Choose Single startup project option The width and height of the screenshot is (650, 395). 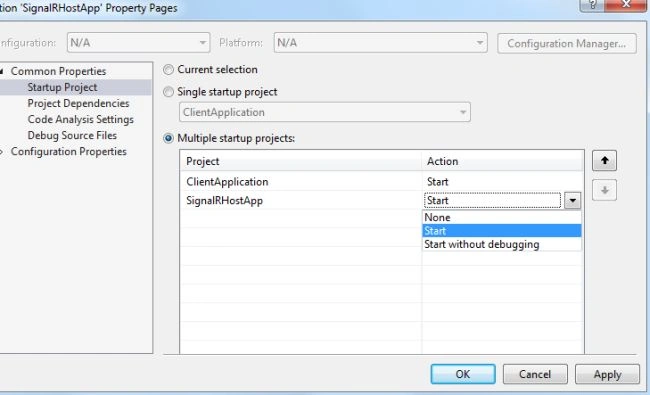coord(168,92)
